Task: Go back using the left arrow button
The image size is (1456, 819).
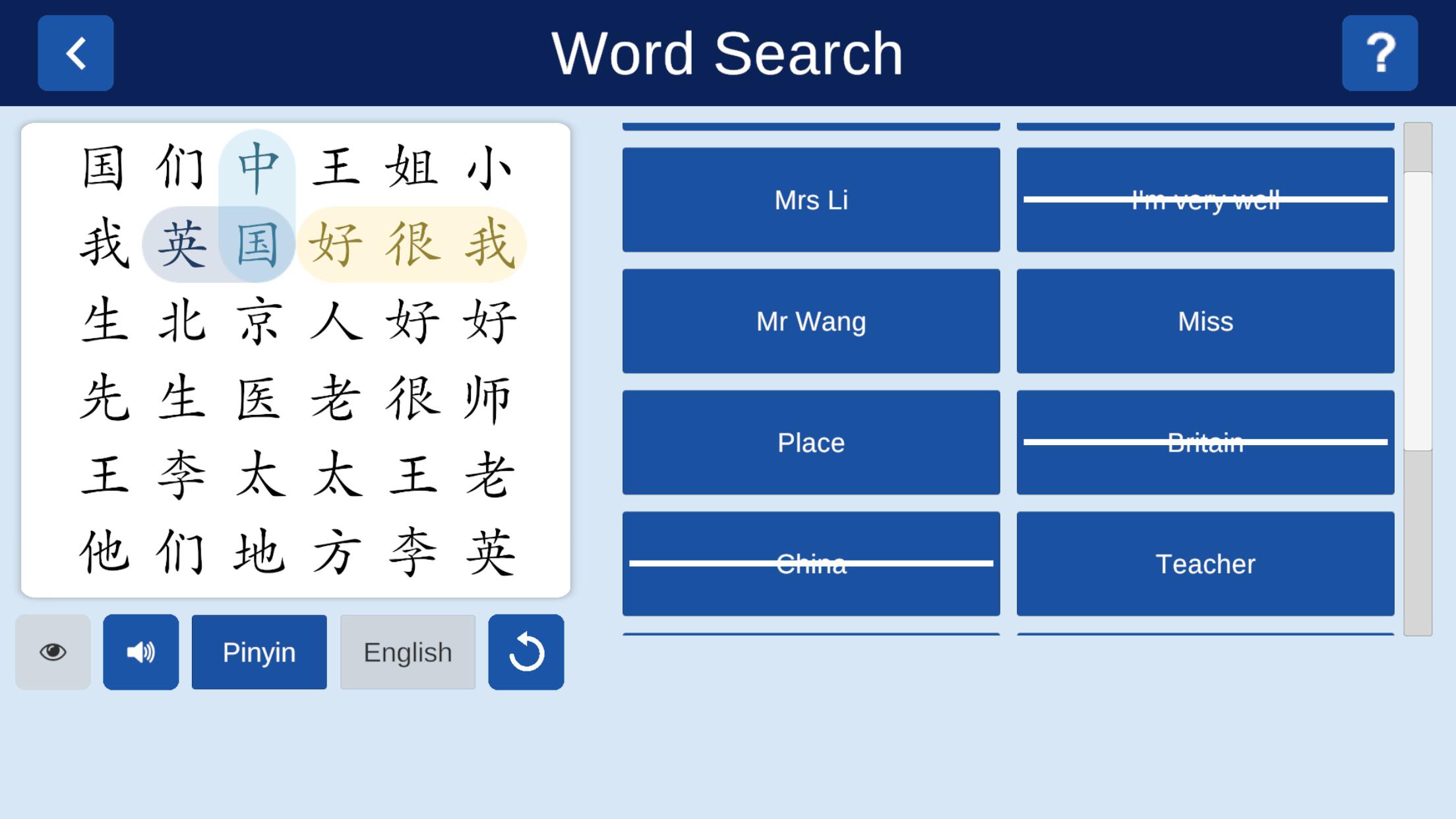Action: click(x=76, y=53)
